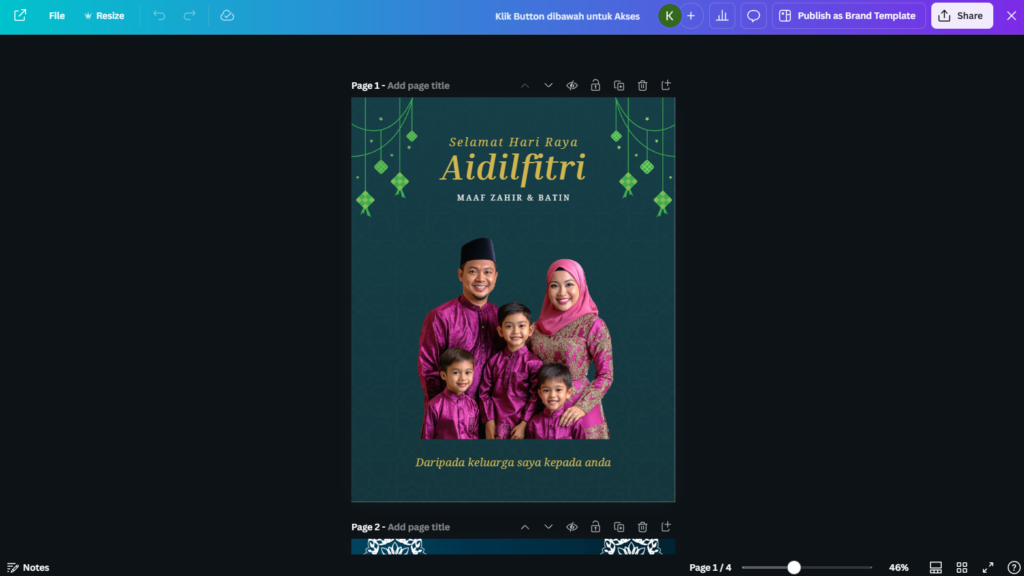This screenshot has width=1024, height=576.
Task: Open the 46% zoom level menu
Action: click(898, 568)
